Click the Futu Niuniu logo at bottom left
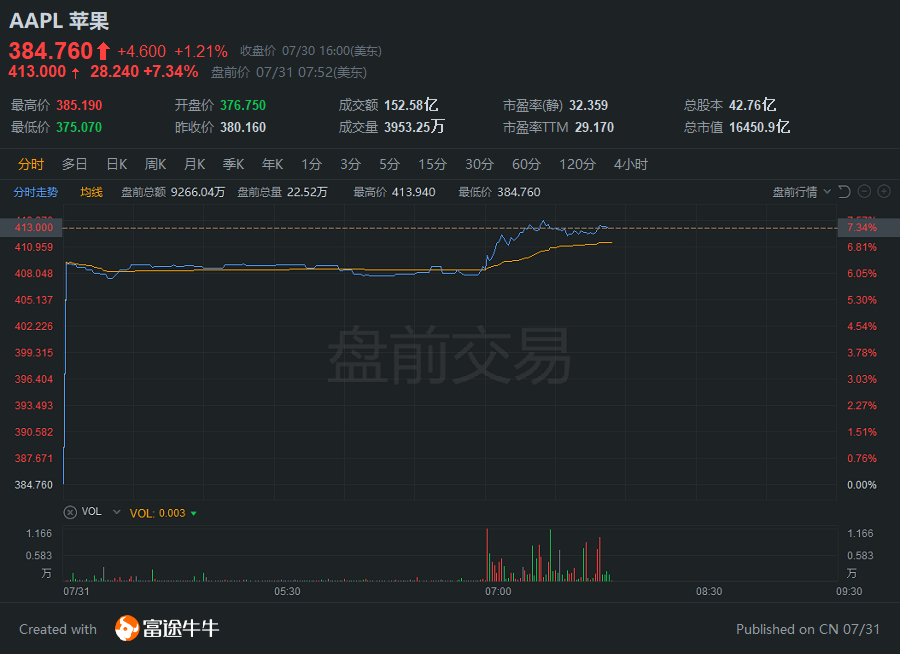 pyautogui.click(x=166, y=630)
